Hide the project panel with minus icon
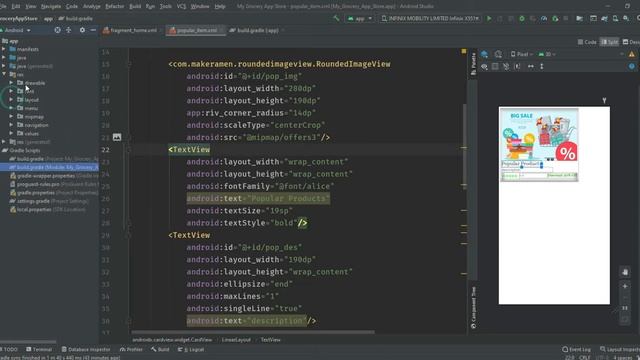This screenshot has height=360, width=640. coord(93,30)
